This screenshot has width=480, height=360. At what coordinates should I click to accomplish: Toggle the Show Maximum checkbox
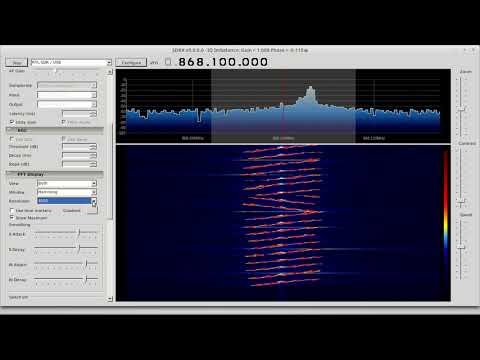click(12, 218)
